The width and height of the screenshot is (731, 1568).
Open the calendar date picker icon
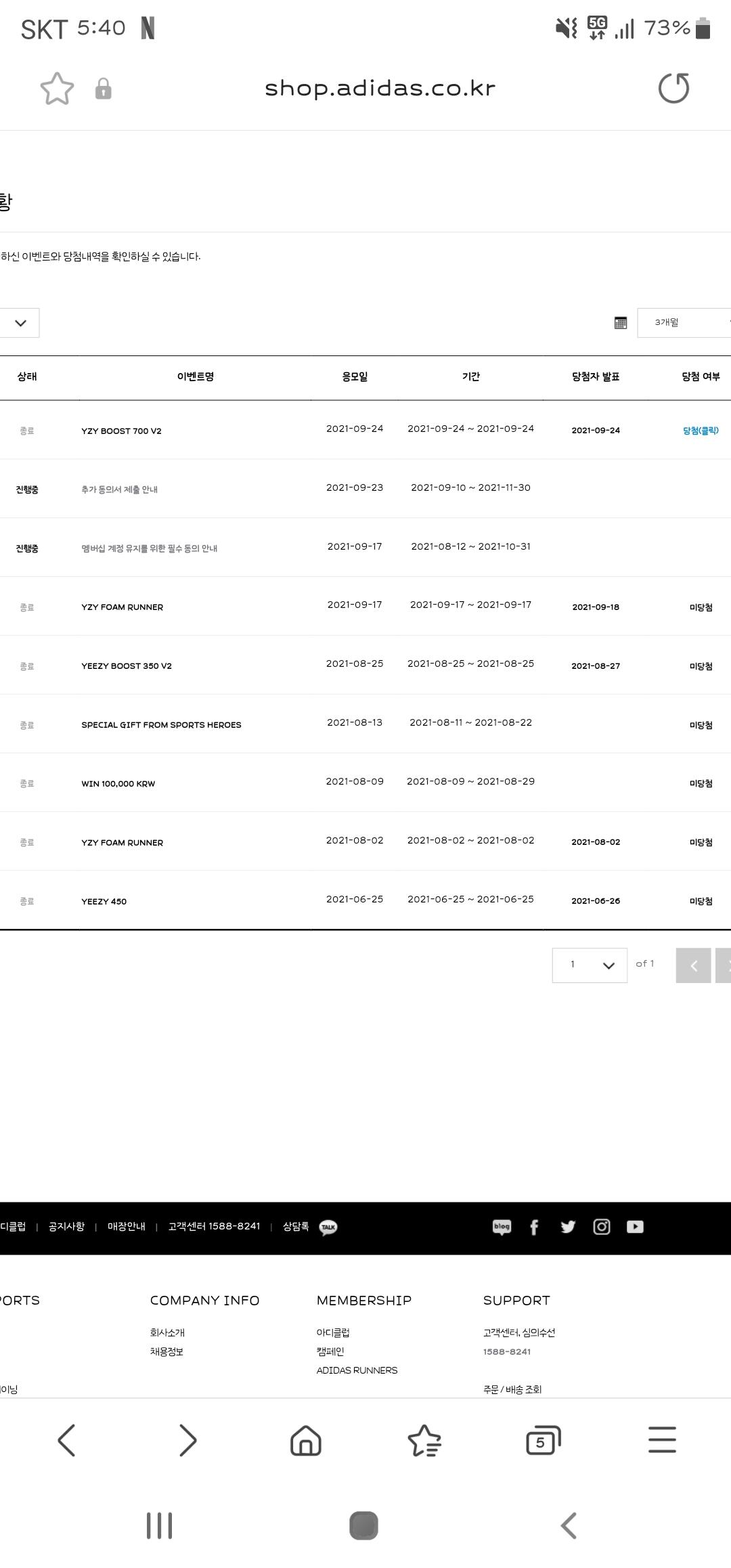620,323
